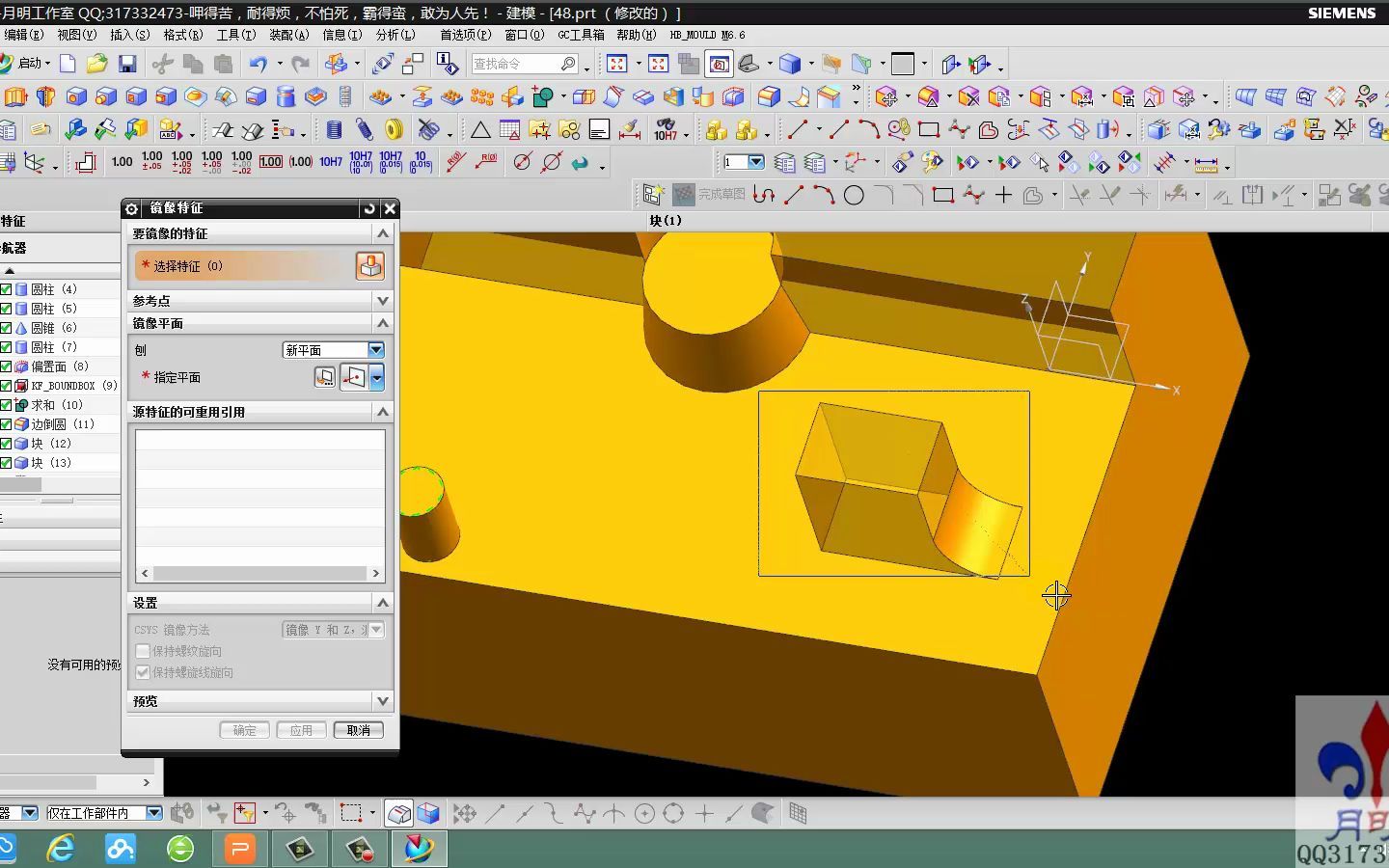The height and width of the screenshot is (868, 1389).
Task: Open the 格式(R) menu
Action: point(182,35)
